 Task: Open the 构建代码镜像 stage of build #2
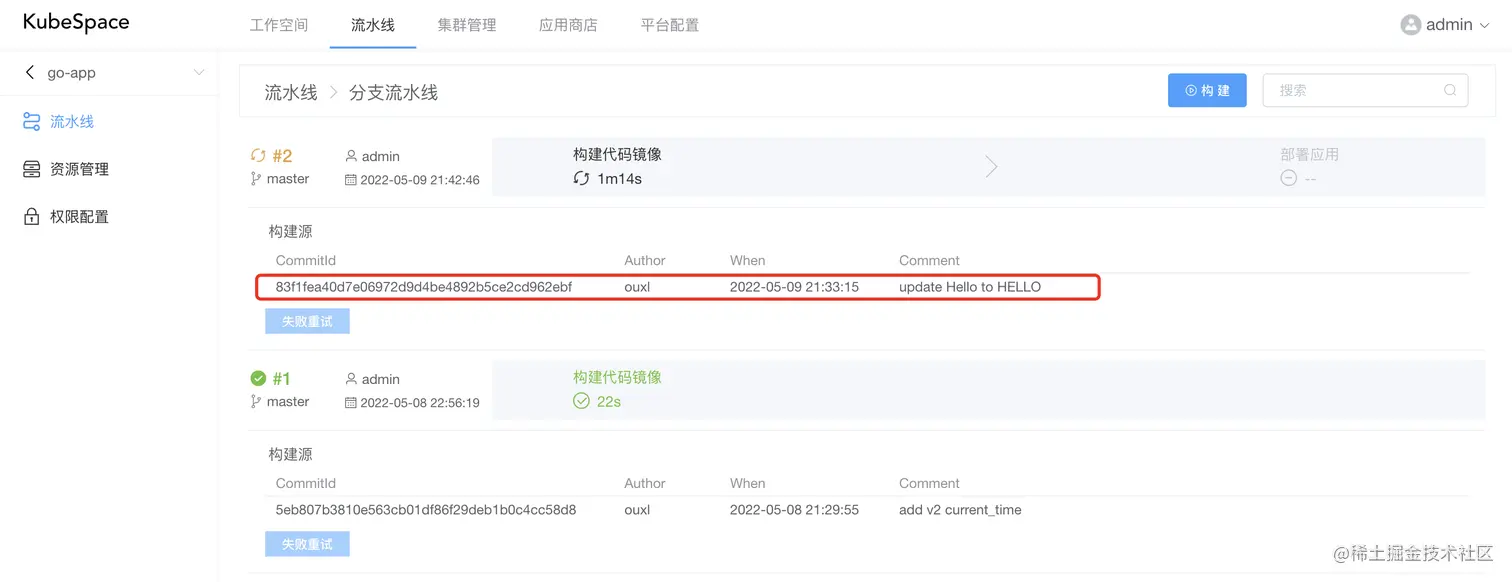(617, 154)
